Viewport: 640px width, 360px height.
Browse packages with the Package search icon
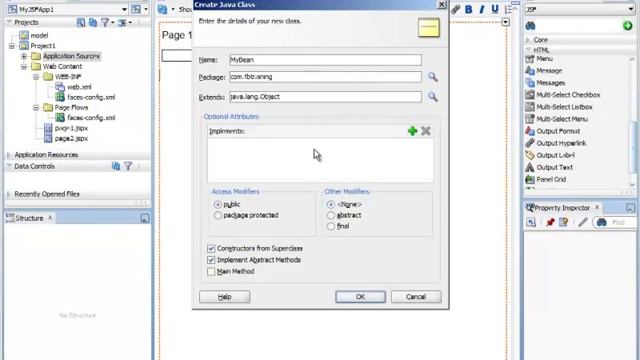pos(433,77)
